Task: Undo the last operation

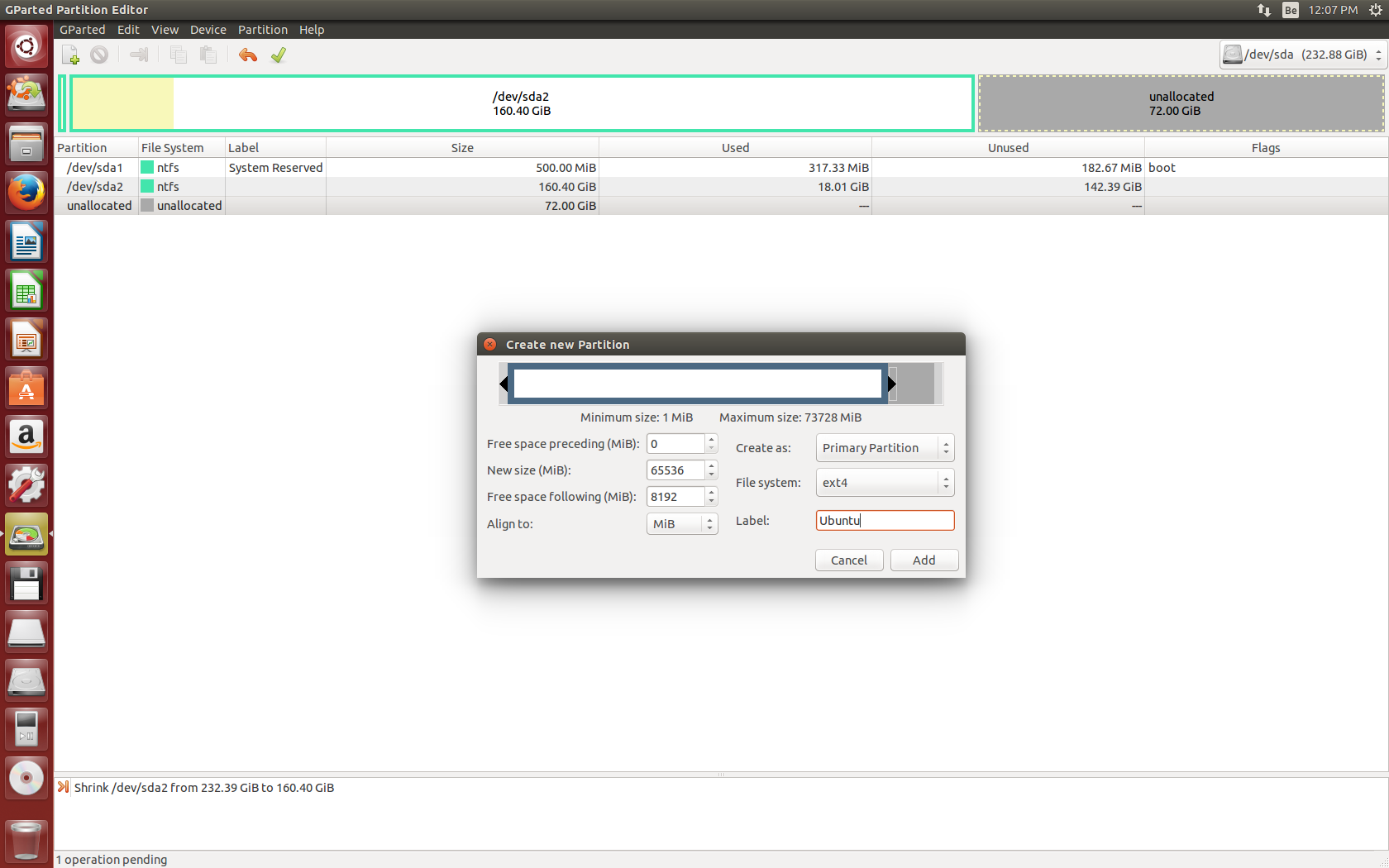Action: (247, 55)
